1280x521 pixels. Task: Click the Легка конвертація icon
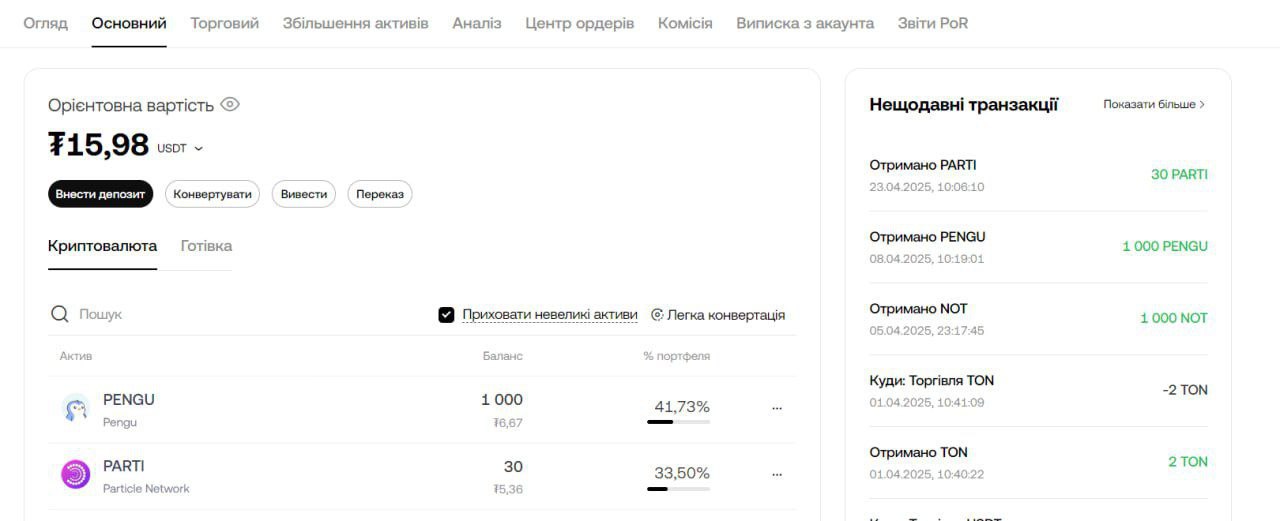[657, 315]
